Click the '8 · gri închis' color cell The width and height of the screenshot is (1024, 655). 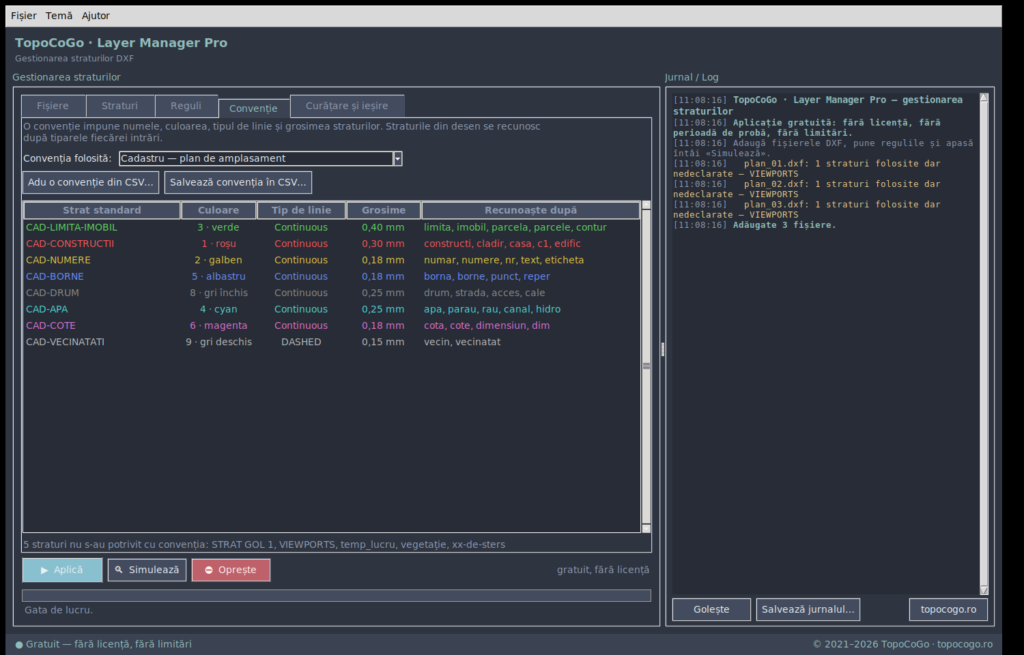click(218, 293)
